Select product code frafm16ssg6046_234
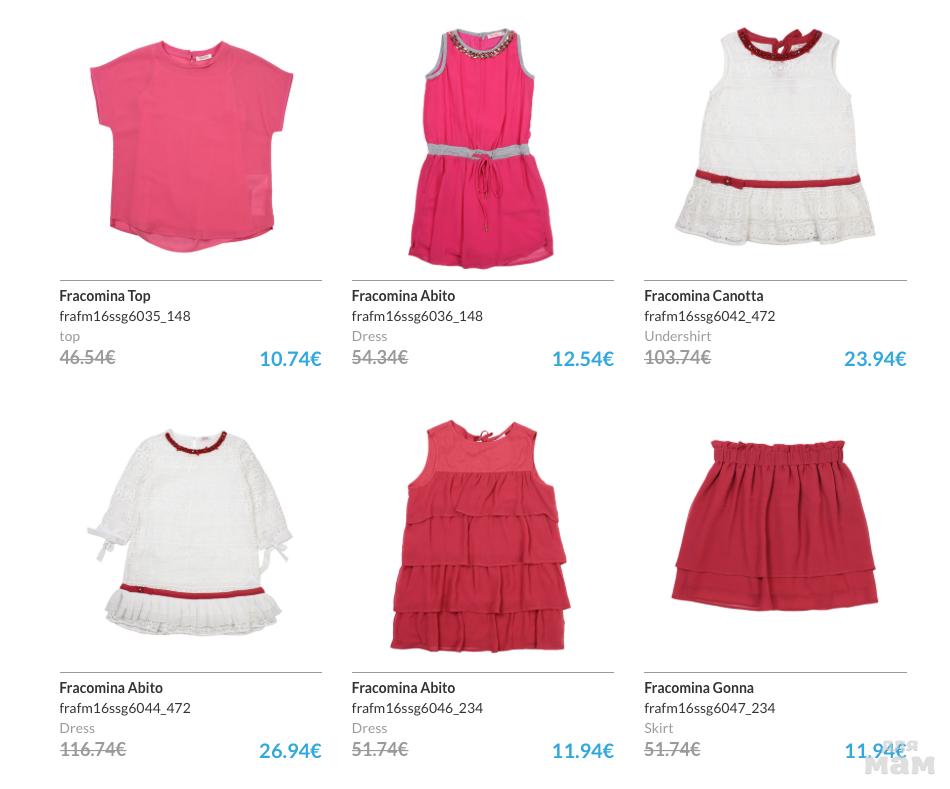Image resolution: width=950 pixels, height=789 pixels. [x=417, y=708]
